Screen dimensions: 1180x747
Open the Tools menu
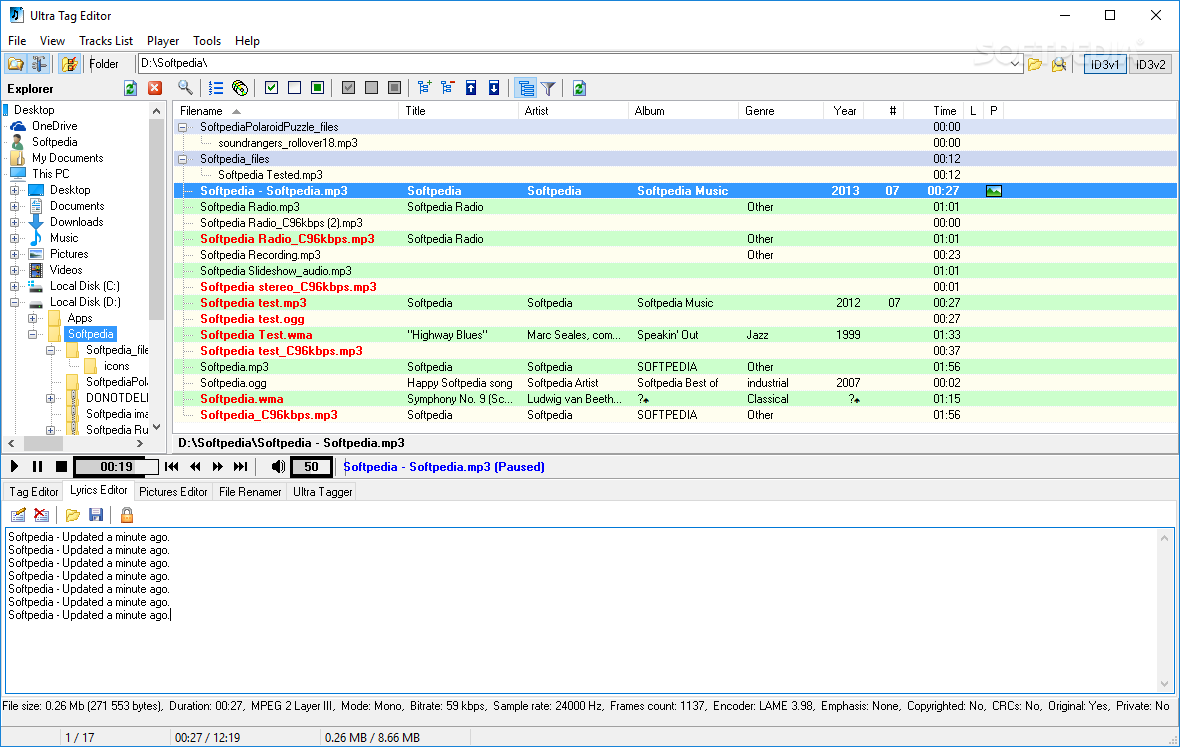click(207, 41)
